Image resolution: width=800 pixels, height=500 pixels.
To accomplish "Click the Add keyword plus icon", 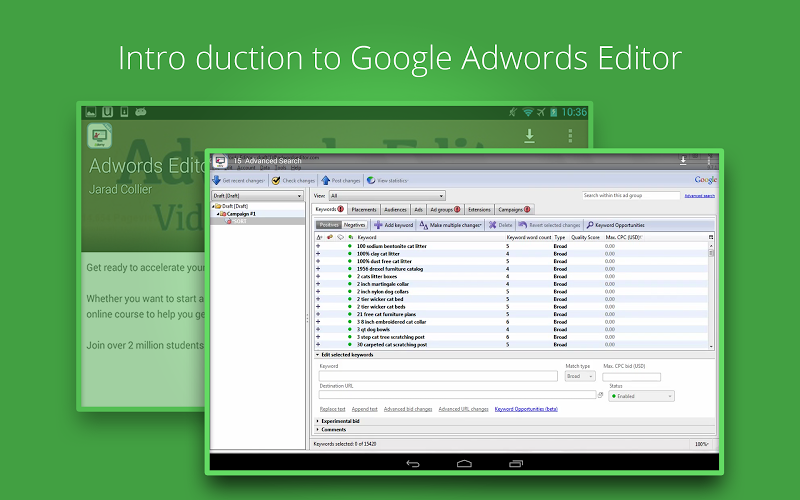I will (377, 225).
